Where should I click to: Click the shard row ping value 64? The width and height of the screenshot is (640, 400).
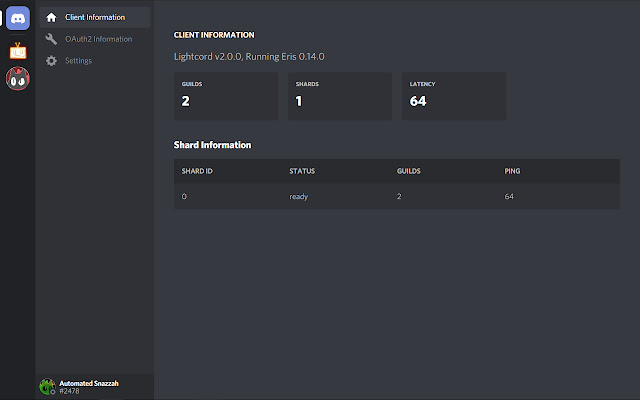(x=509, y=196)
